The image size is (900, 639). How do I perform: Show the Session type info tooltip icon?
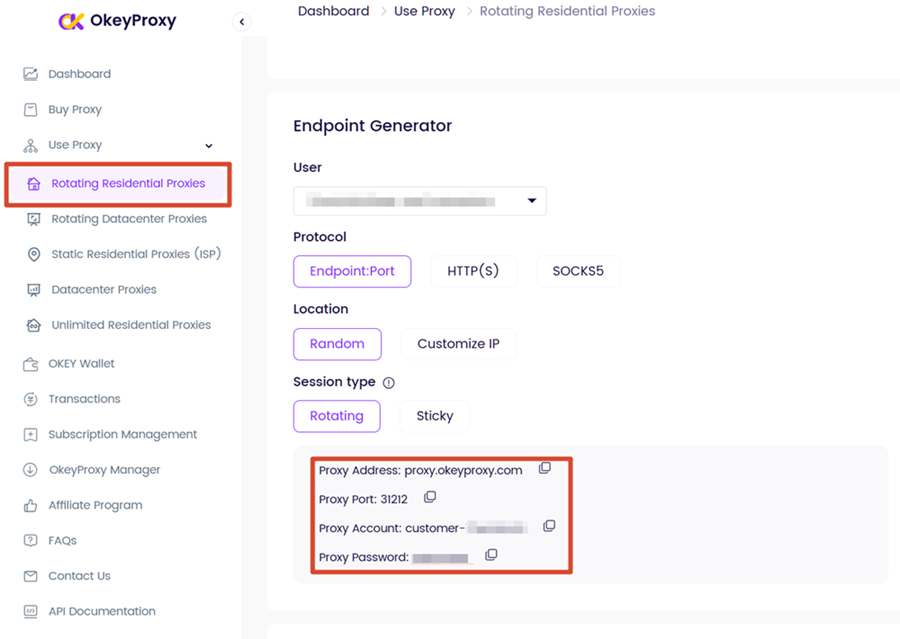pos(389,383)
